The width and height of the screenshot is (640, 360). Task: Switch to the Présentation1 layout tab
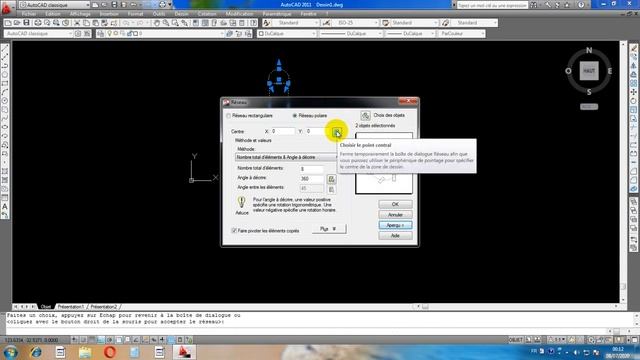(70, 307)
